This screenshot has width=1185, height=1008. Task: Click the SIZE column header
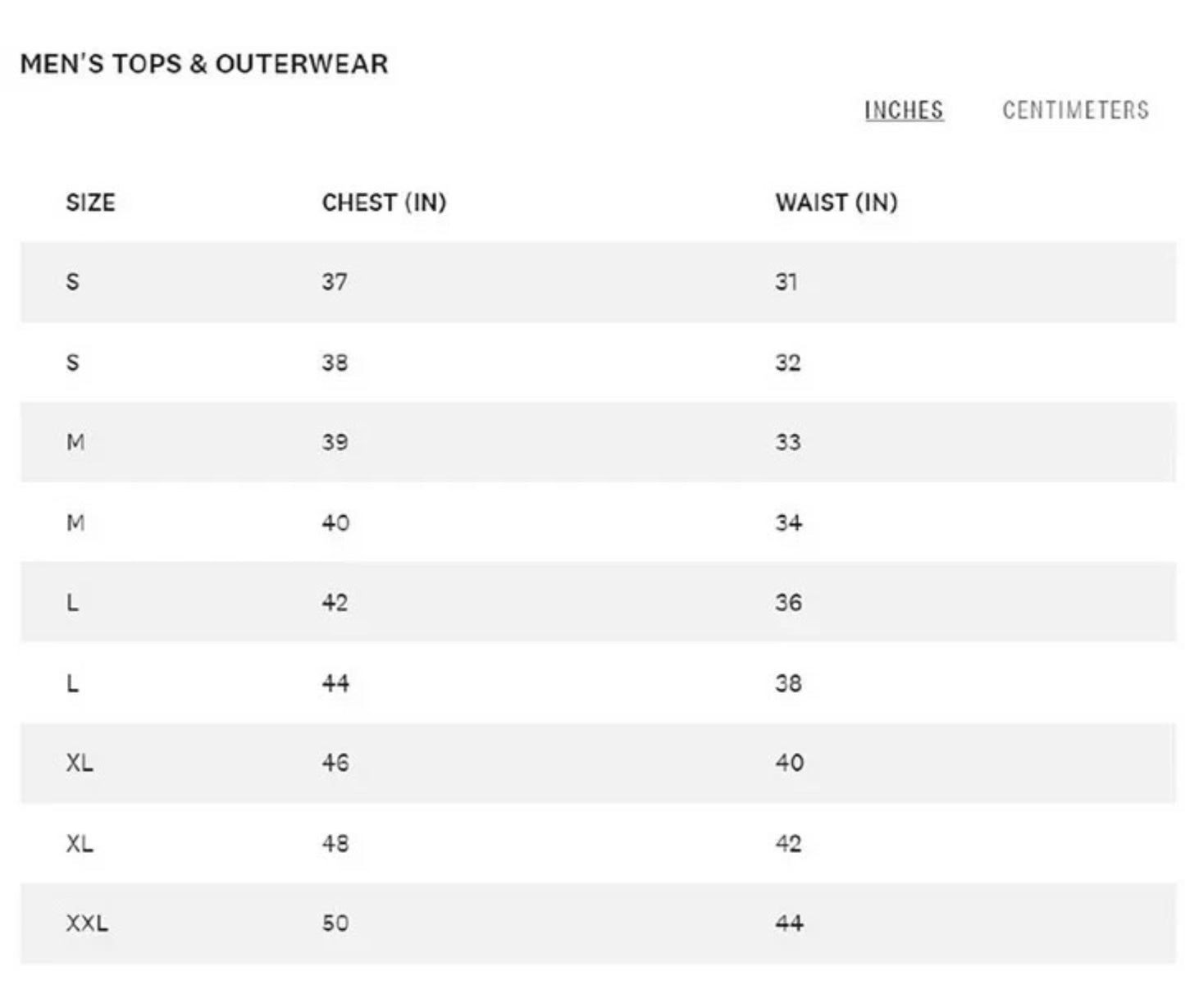coord(90,203)
